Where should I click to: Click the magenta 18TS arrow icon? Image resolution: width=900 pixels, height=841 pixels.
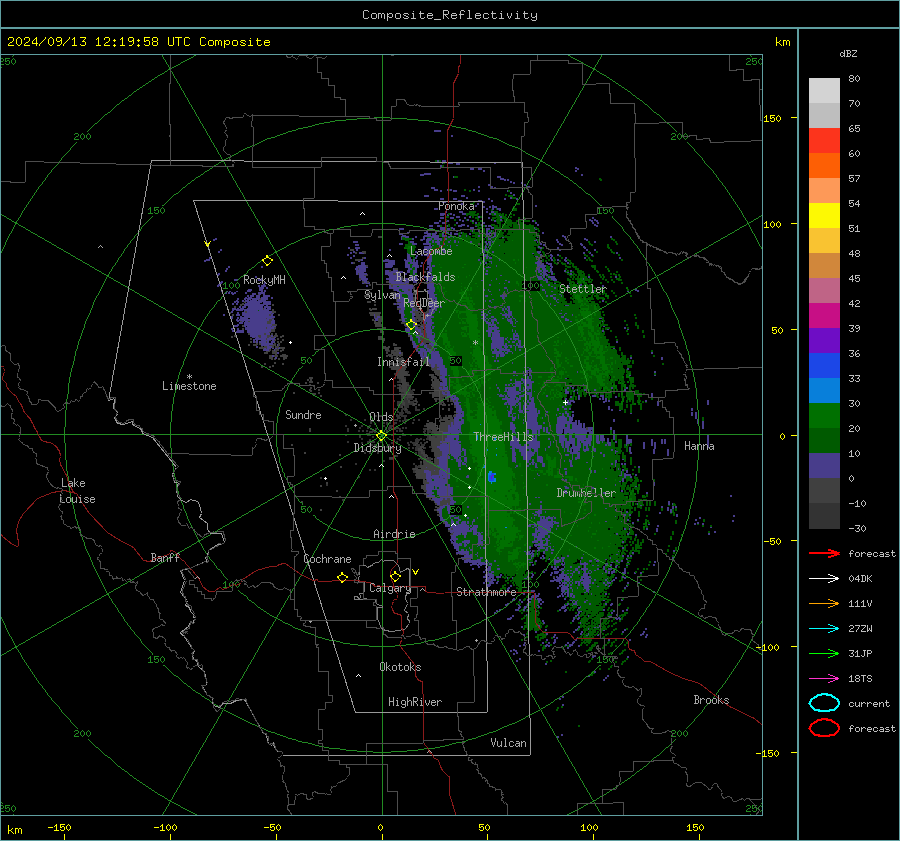click(x=824, y=679)
